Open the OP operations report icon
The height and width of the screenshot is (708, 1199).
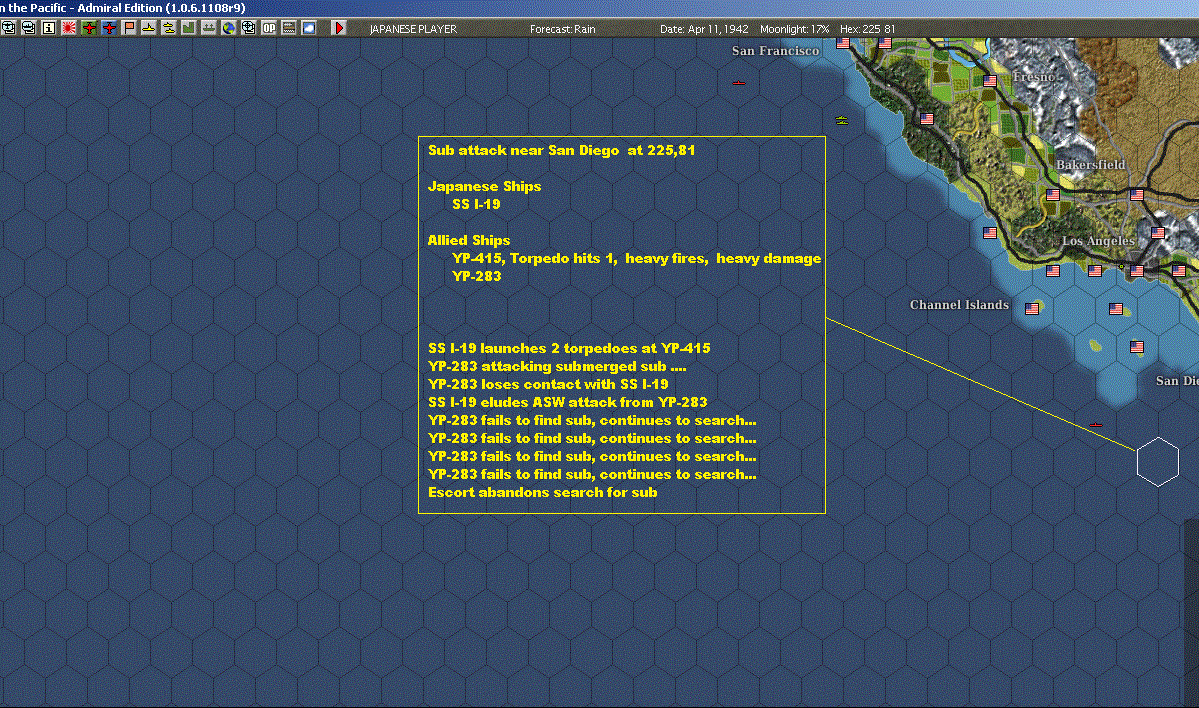[268, 28]
